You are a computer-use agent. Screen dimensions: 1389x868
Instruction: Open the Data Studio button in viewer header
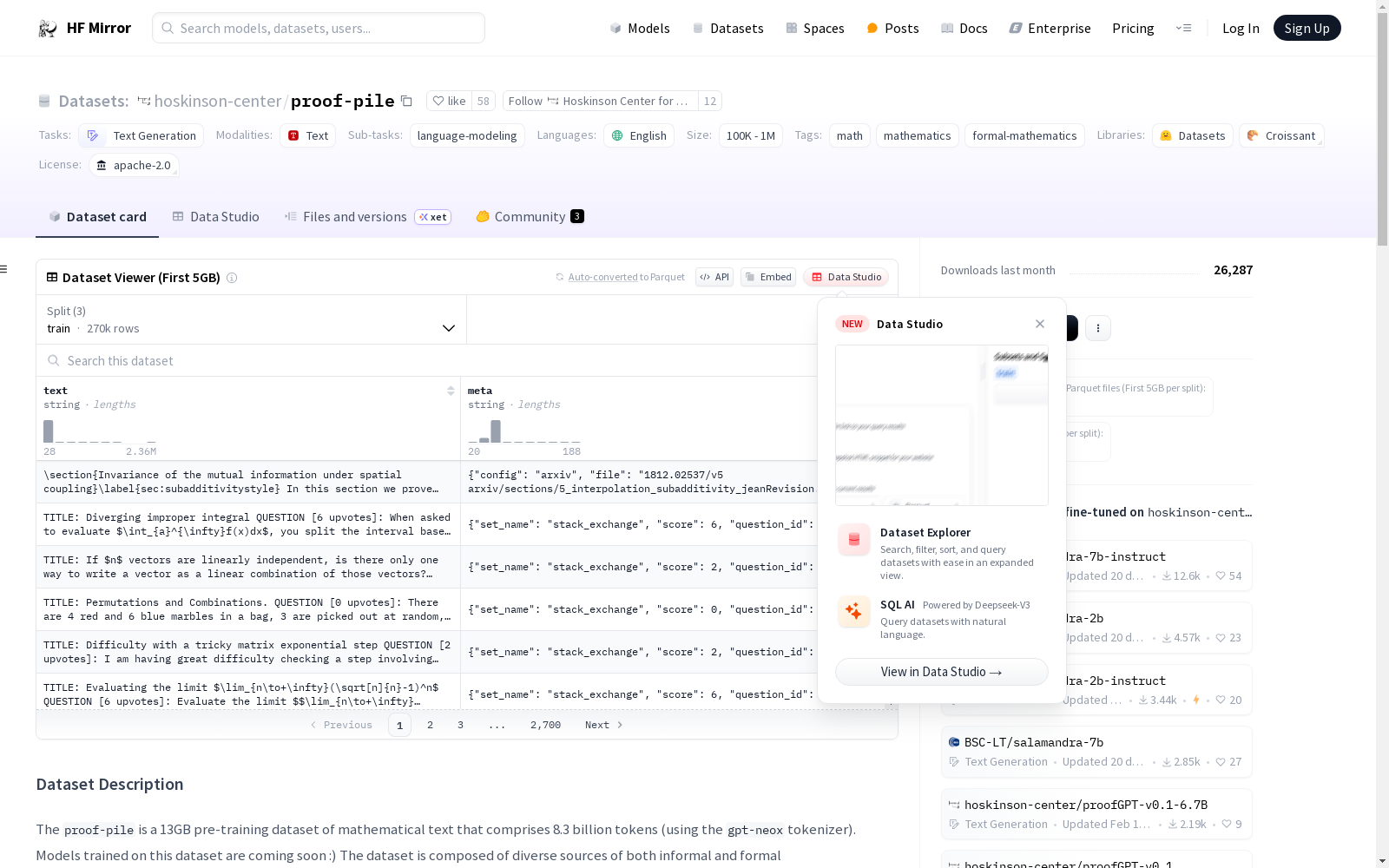846,277
